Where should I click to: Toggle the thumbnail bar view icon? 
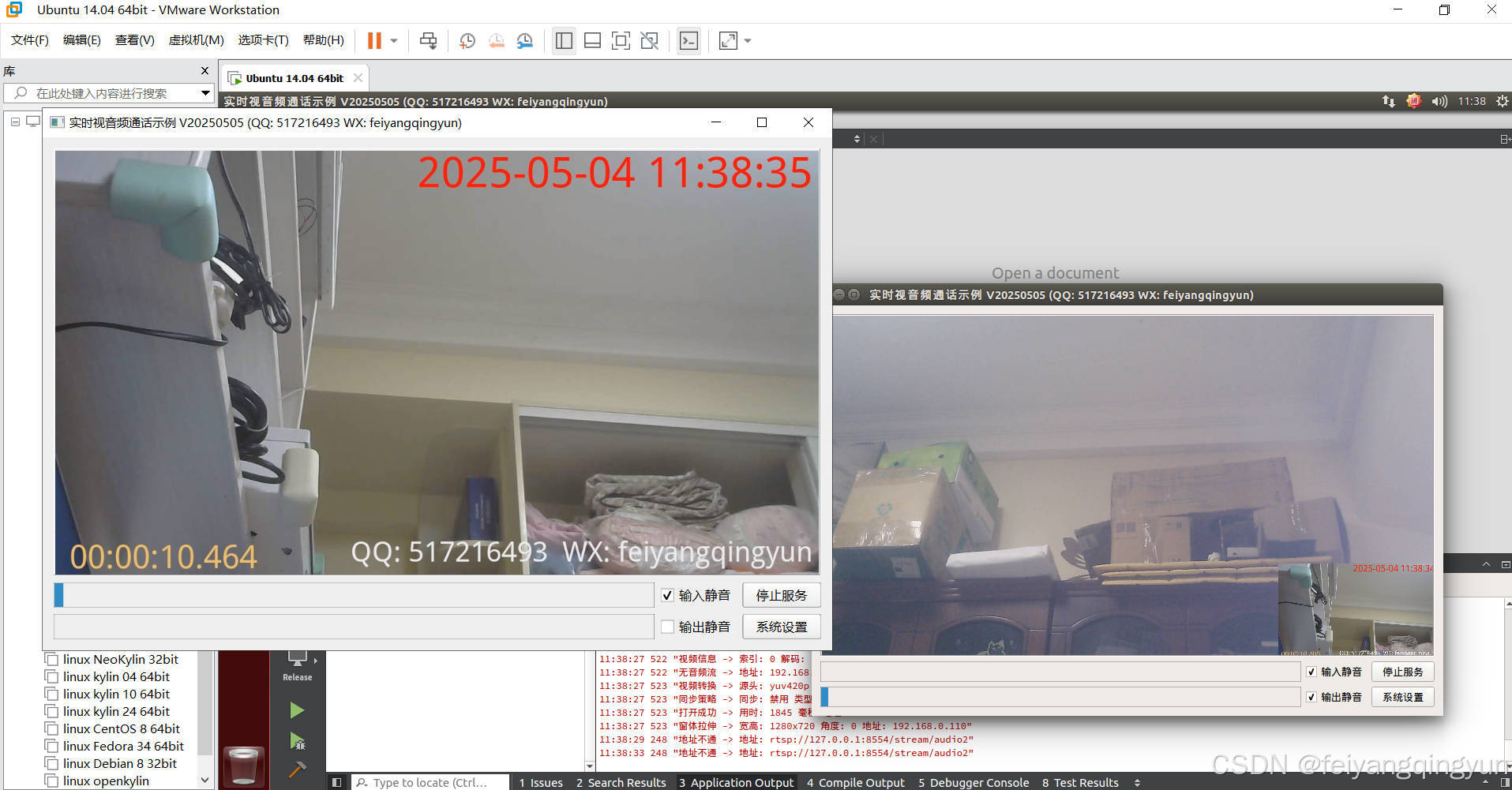(592, 40)
